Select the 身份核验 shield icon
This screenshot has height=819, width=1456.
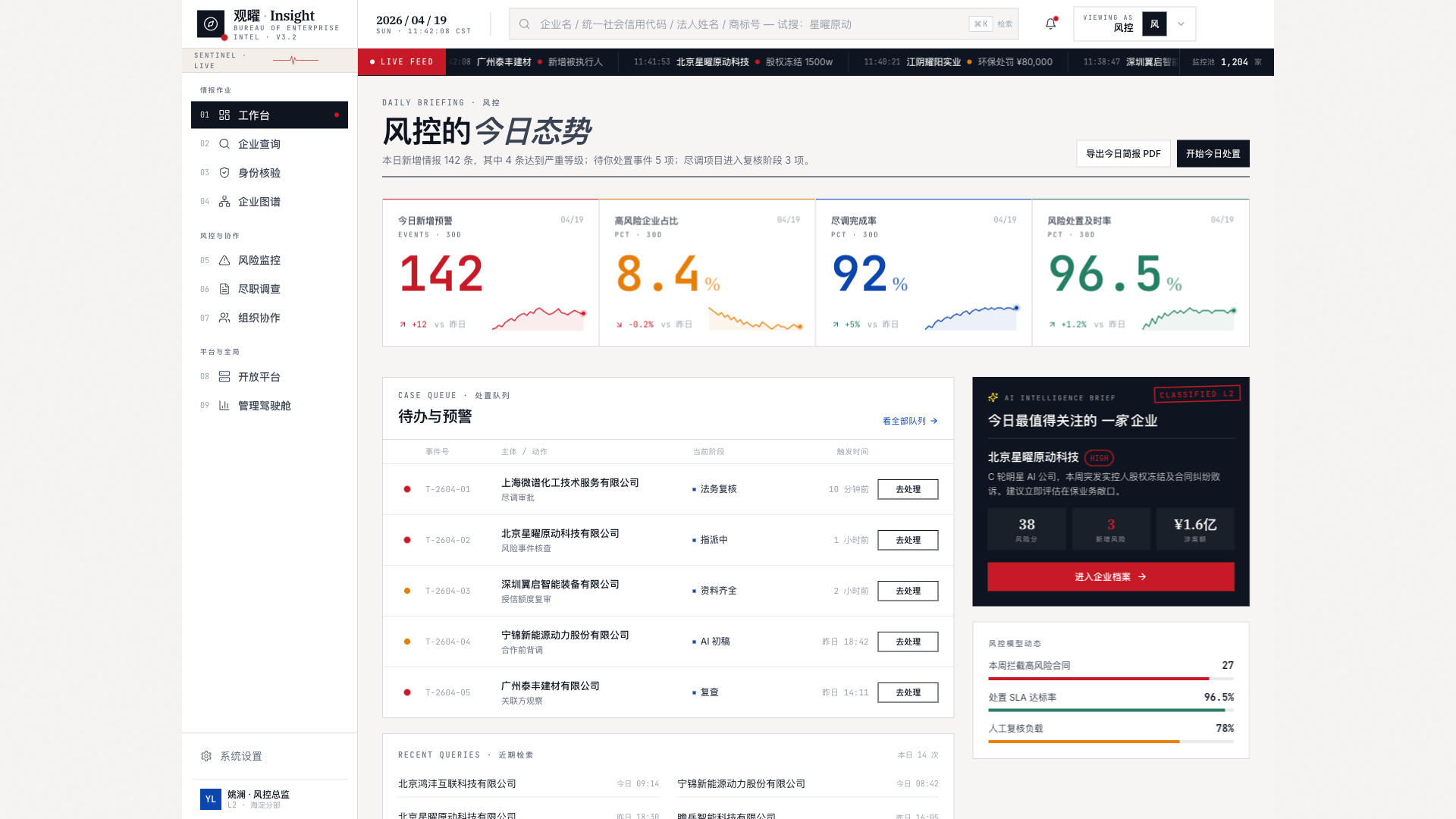[x=224, y=172]
